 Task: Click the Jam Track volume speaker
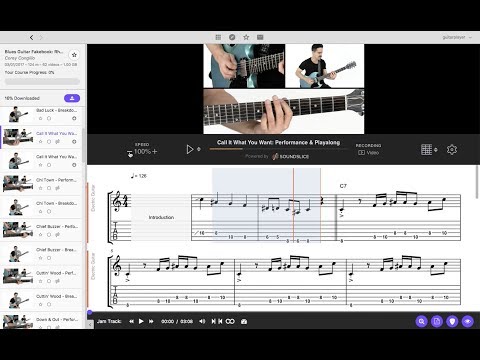(x=202, y=321)
